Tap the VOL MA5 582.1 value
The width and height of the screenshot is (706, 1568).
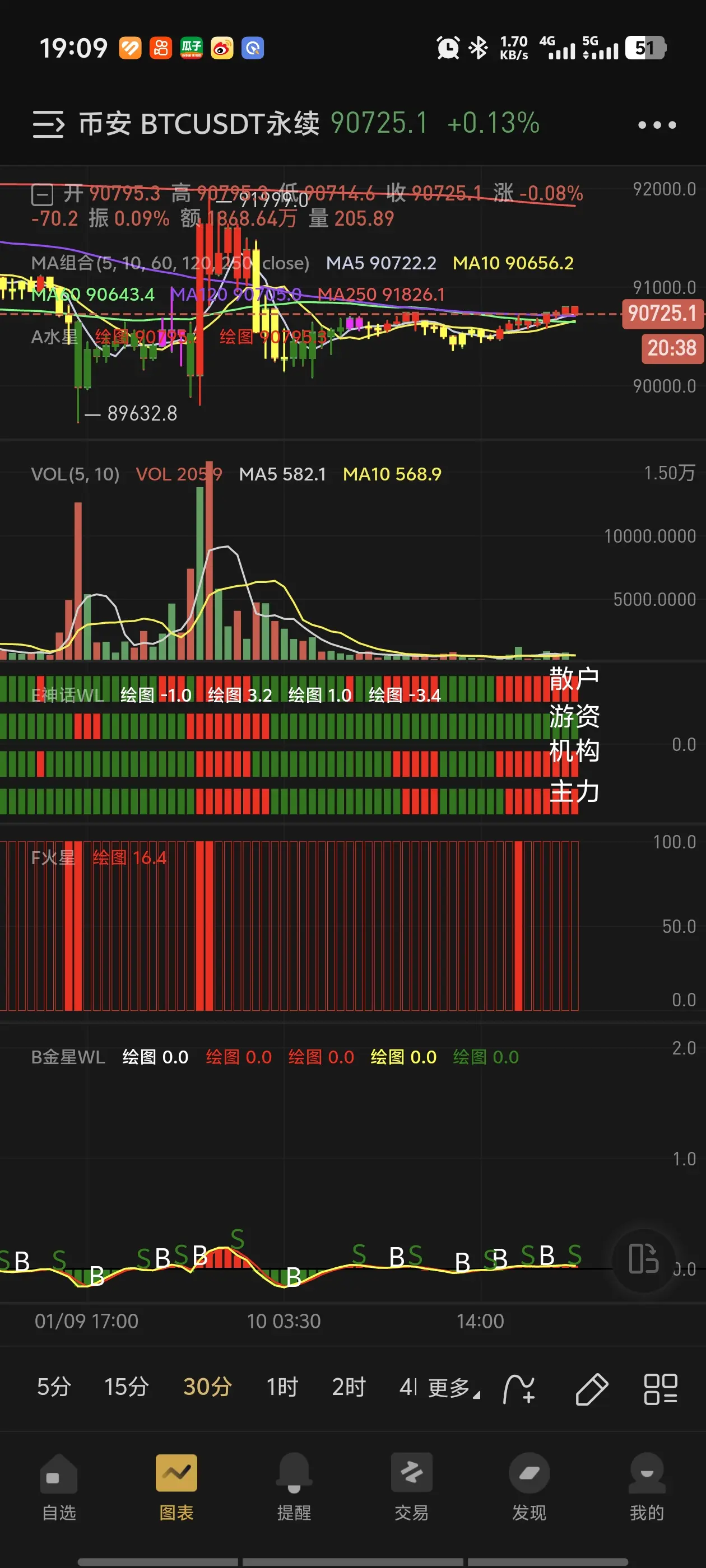click(282, 474)
